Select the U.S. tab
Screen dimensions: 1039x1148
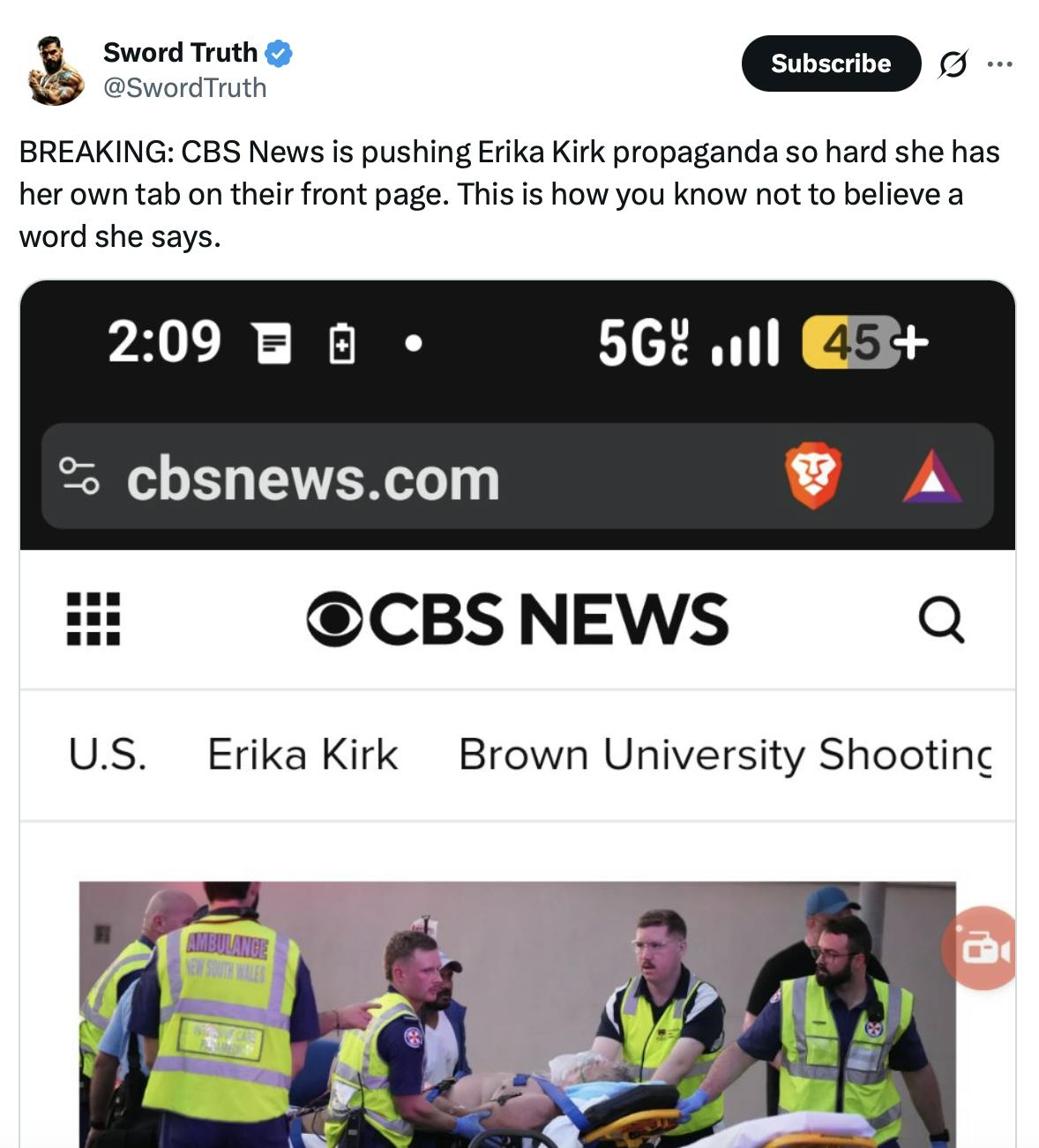(x=108, y=755)
